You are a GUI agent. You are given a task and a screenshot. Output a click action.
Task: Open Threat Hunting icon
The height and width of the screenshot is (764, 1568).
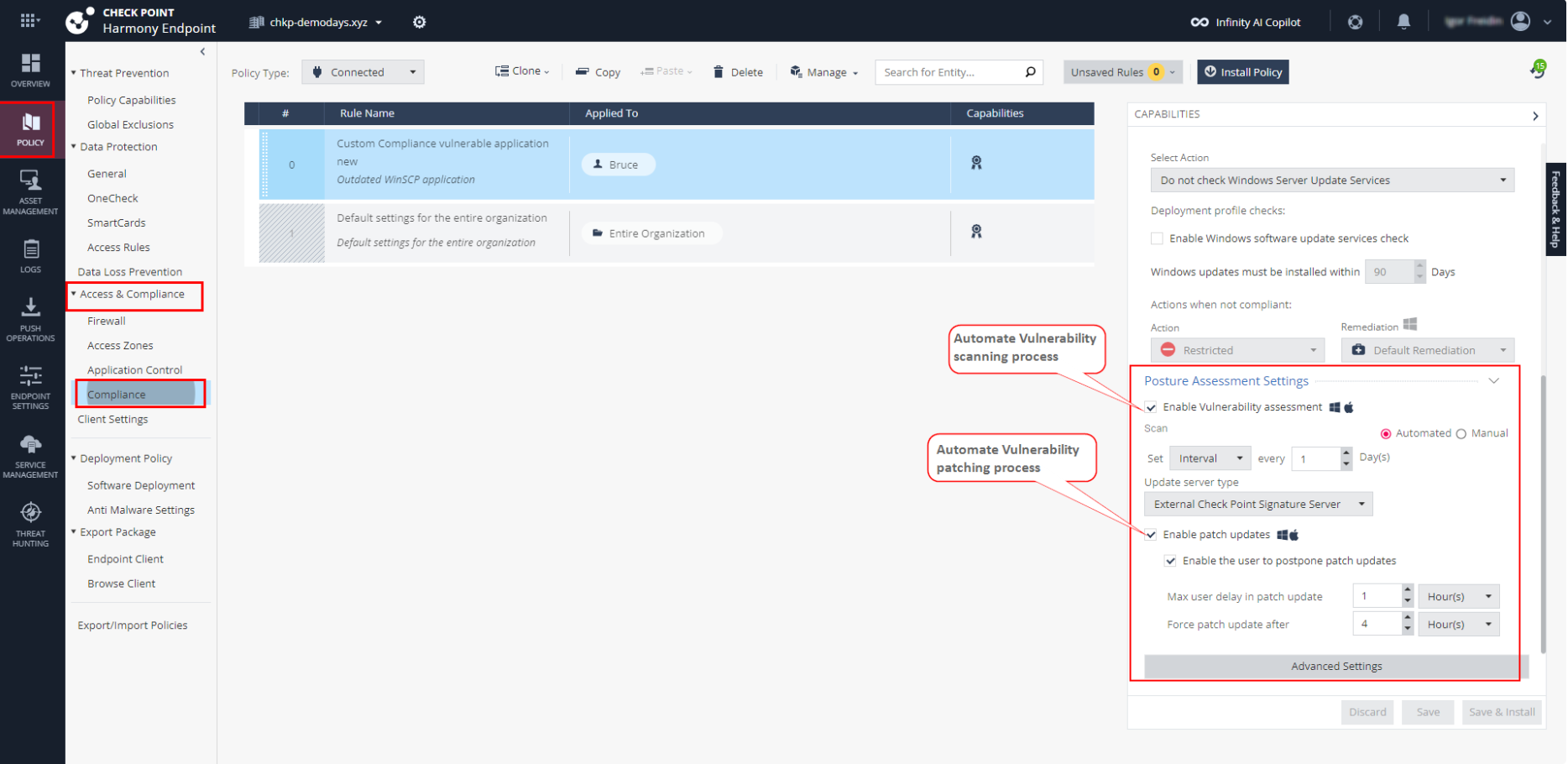31,512
